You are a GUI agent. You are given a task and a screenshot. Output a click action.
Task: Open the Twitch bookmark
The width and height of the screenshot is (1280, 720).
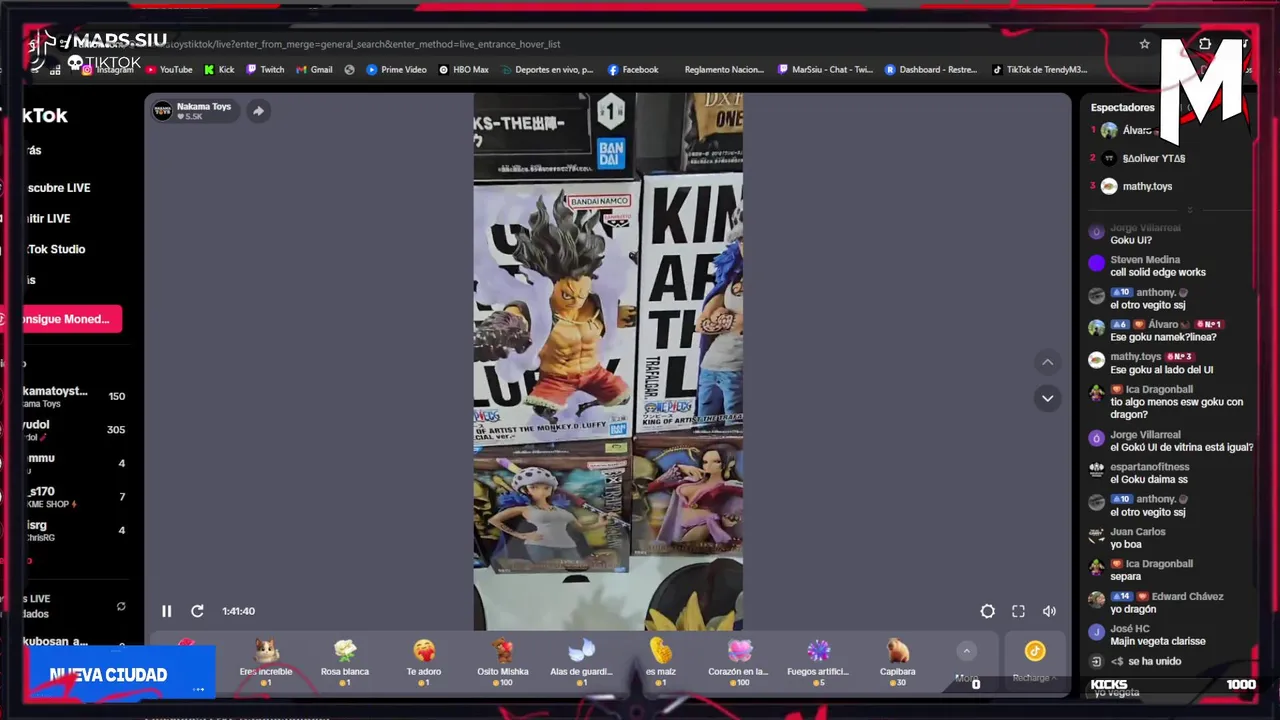pyautogui.click(x=265, y=70)
